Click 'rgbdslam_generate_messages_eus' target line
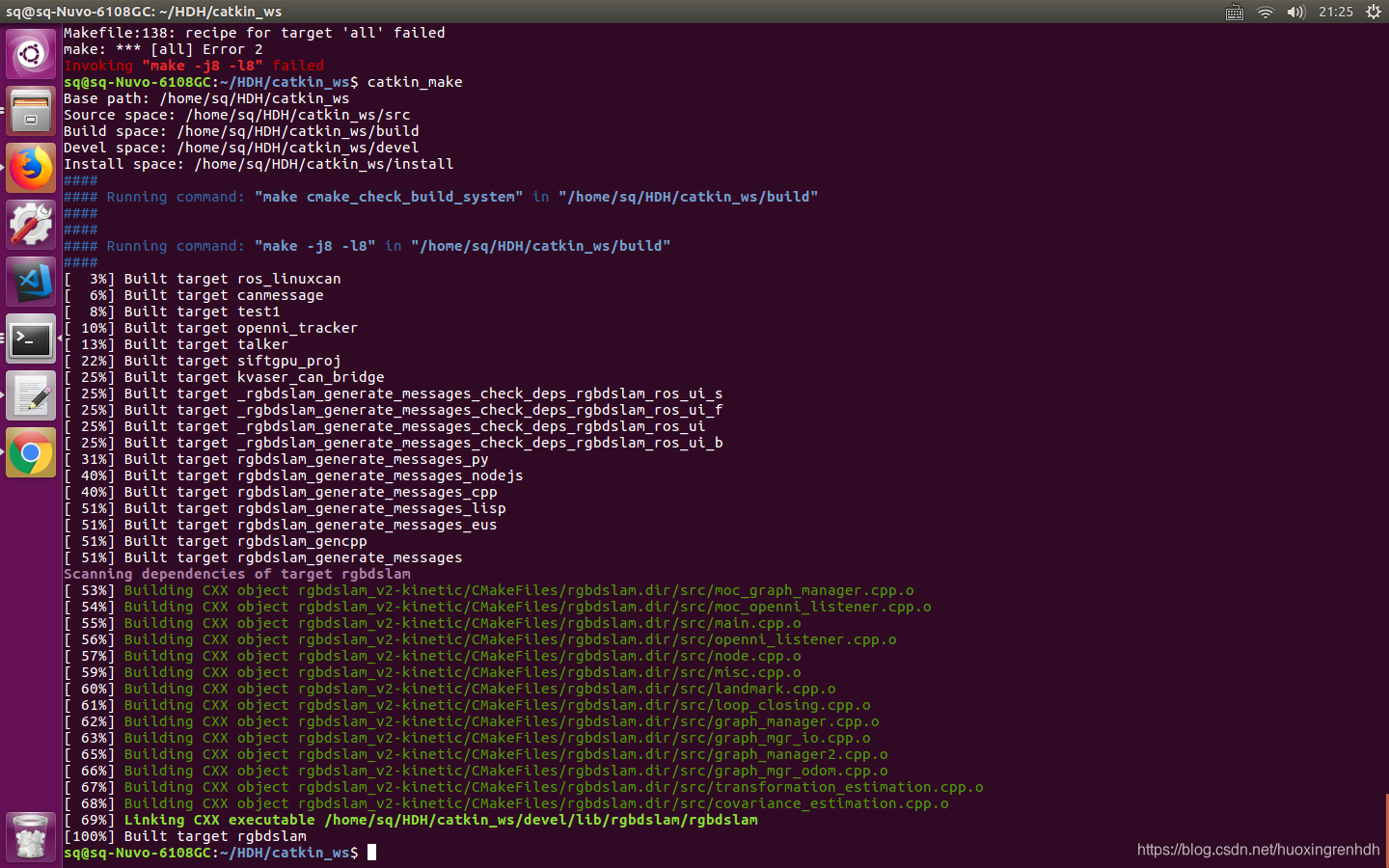Viewport: 1389px width, 868px height. [281, 525]
